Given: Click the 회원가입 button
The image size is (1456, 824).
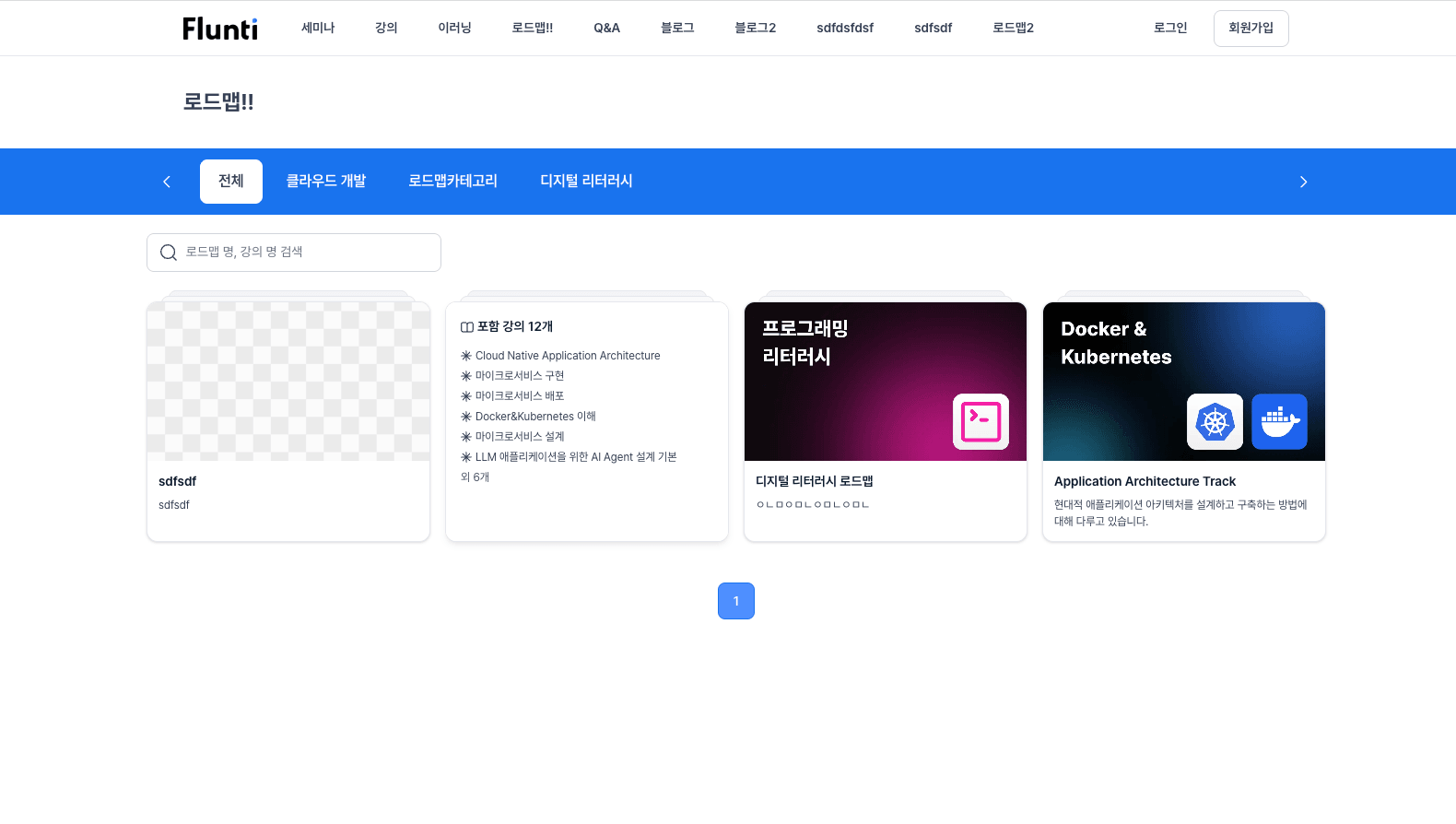Looking at the screenshot, I should pos(1251,29).
